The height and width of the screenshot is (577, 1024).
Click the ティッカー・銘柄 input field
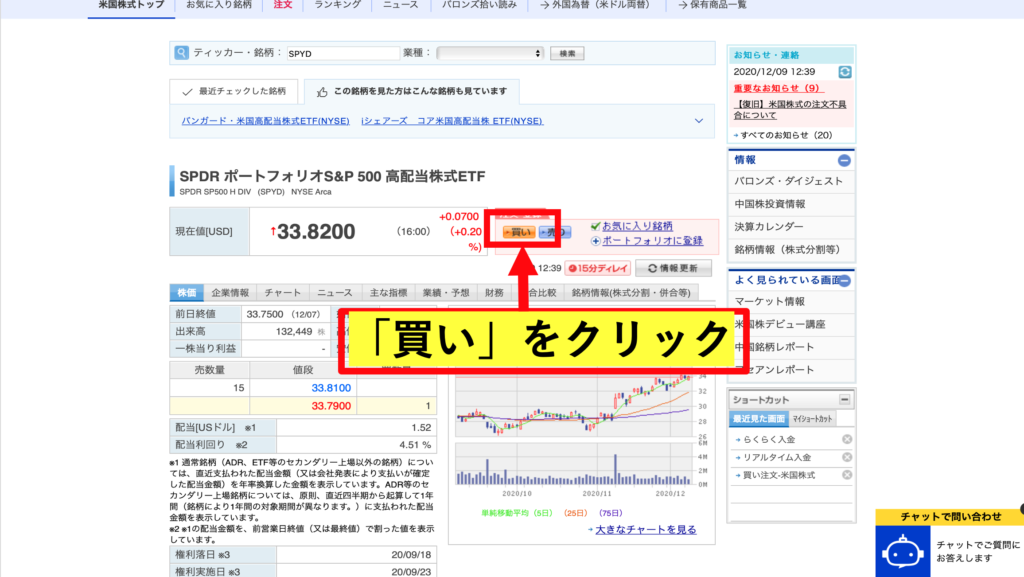(x=343, y=53)
